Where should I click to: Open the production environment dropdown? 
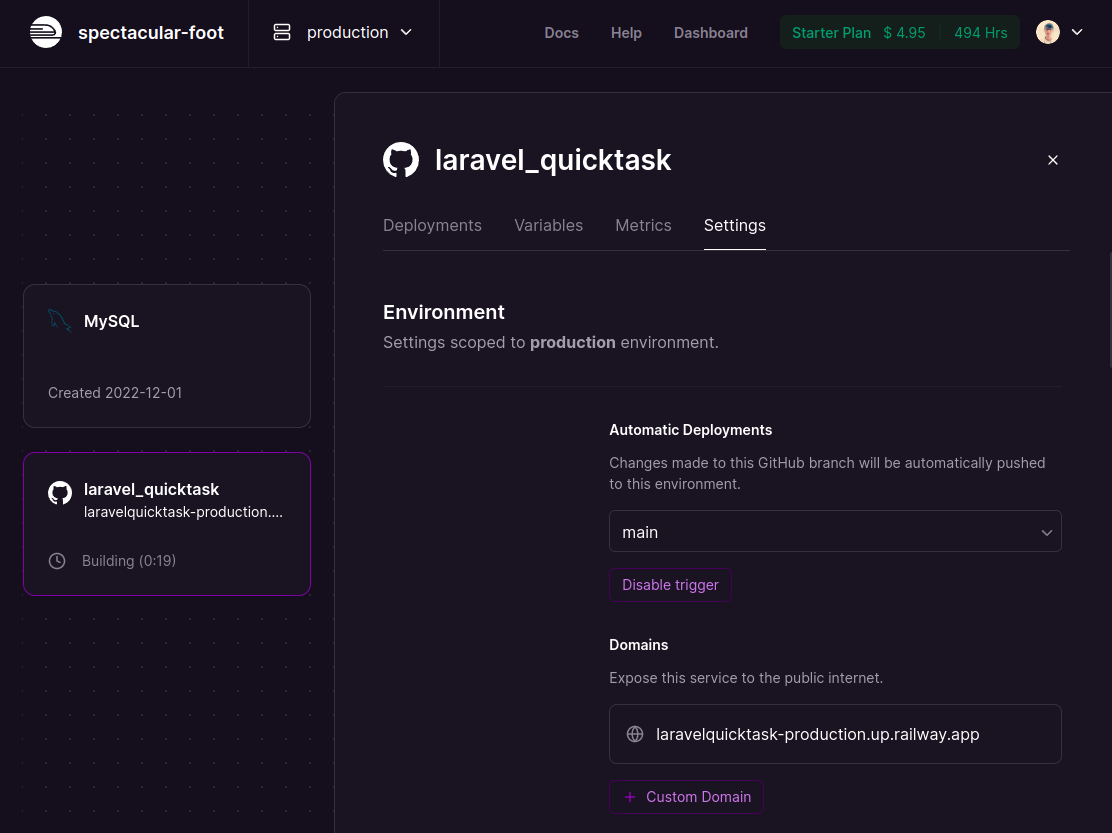(x=344, y=32)
